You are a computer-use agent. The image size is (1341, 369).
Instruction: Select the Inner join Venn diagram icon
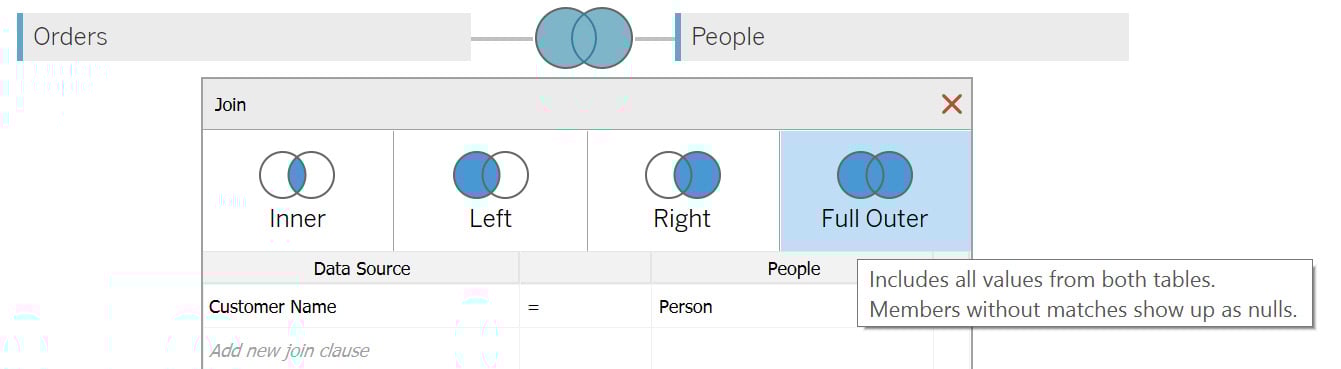coord(297,175)
